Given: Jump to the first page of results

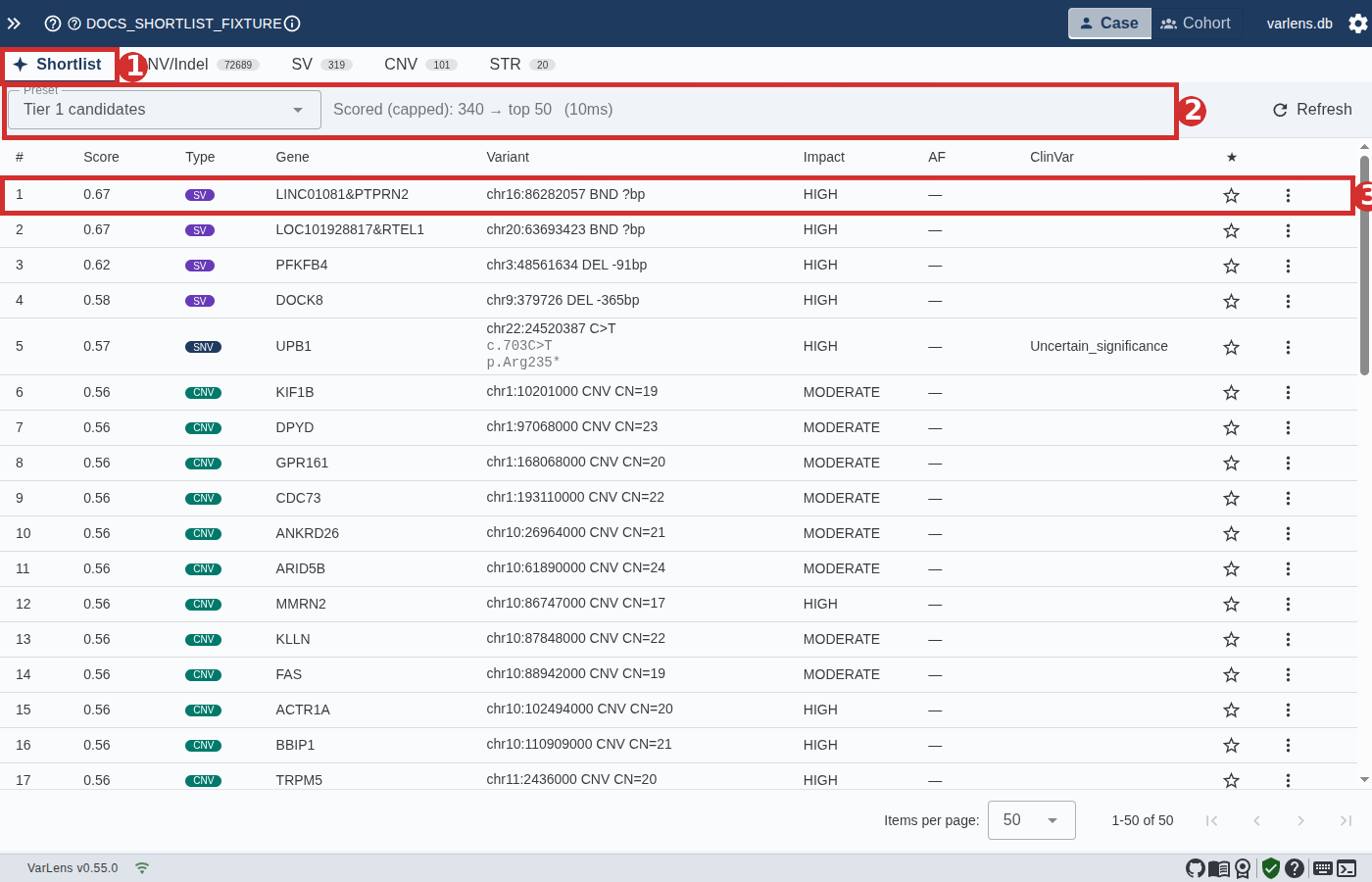Looking at the screenshot, I should click(x=1211, y=820).
